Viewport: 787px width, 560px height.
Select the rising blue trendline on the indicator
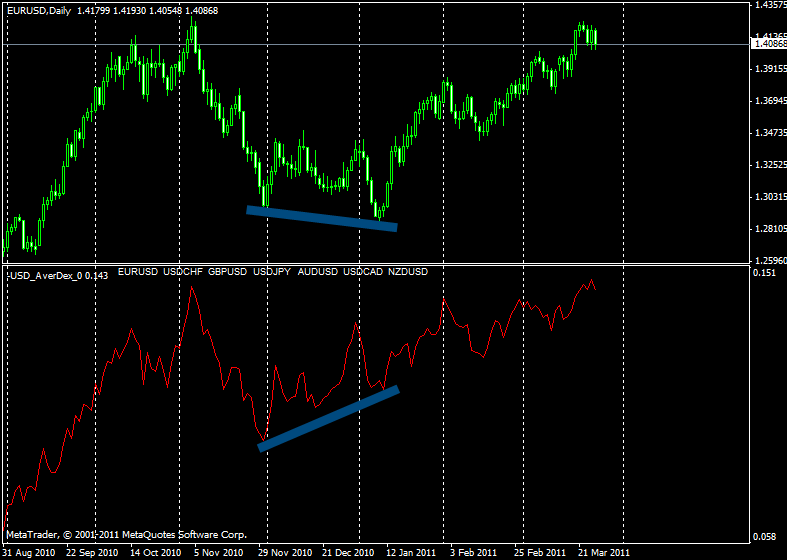point(329,418)
